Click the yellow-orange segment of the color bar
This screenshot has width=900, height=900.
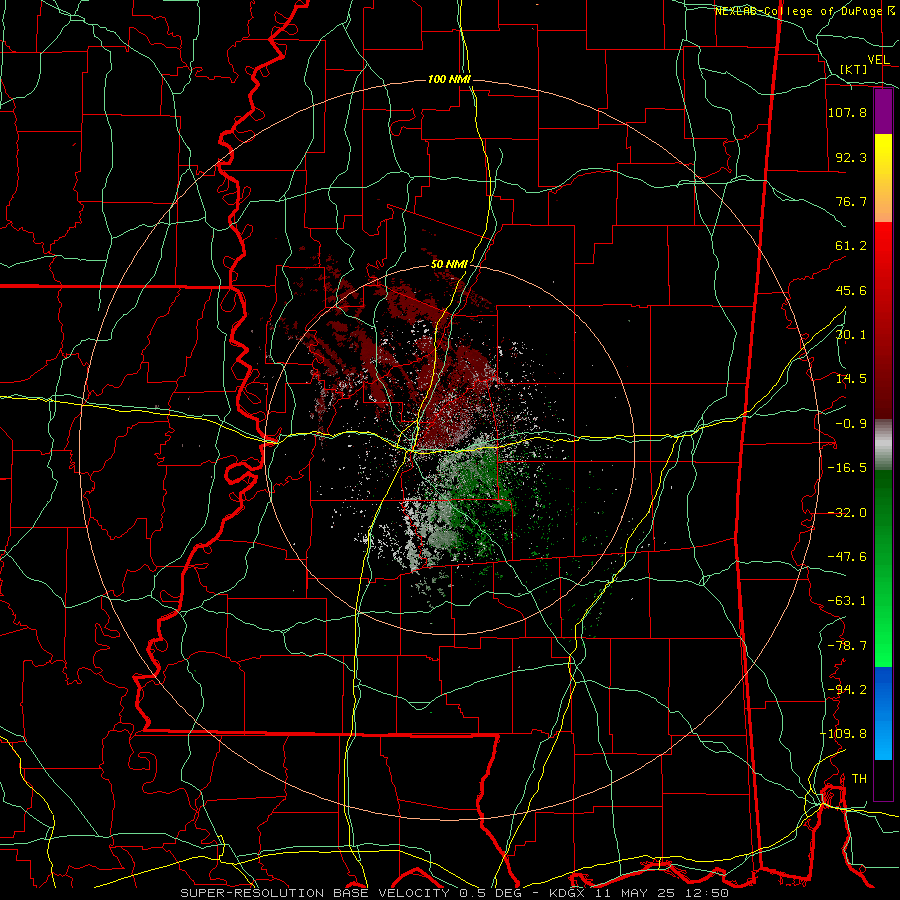pyautogui.click(x=883, y=178)
